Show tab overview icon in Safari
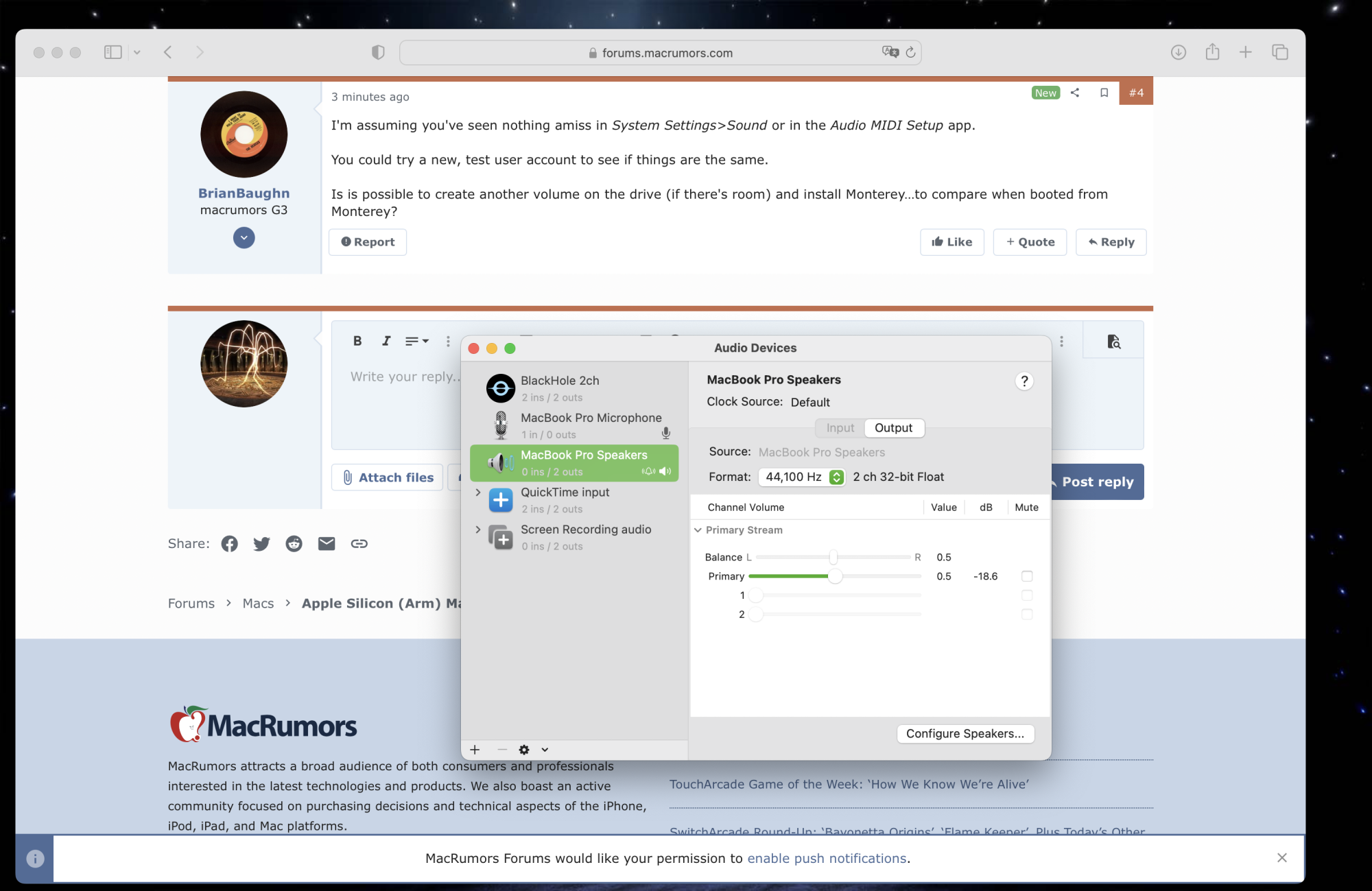This screenshot has width=1372, height=891. click(1279, 52)
